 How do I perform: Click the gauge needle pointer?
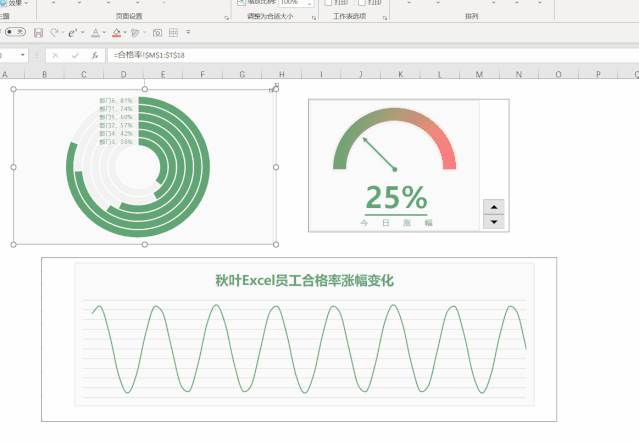(379, 154)
